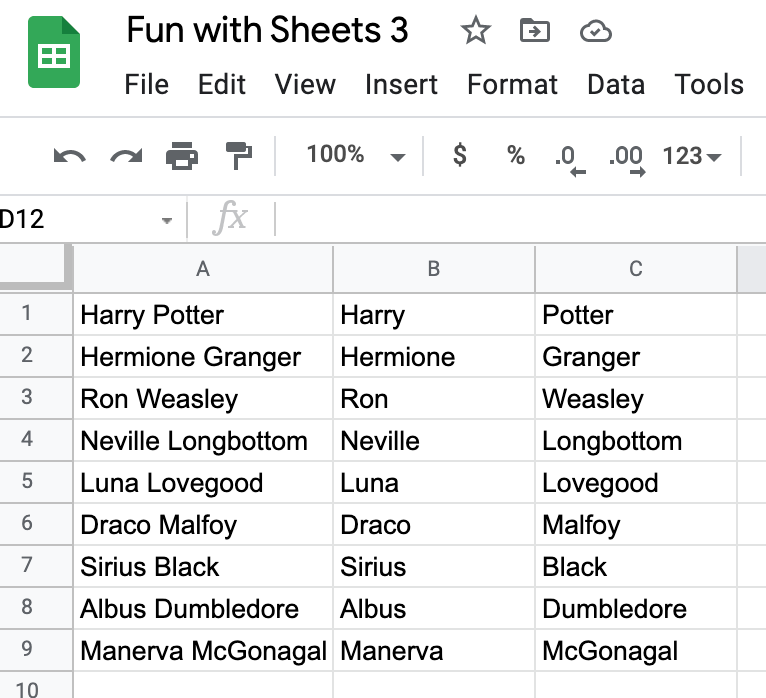Decrease decimal places button
The image size is (766, 698).
(568, 157)
